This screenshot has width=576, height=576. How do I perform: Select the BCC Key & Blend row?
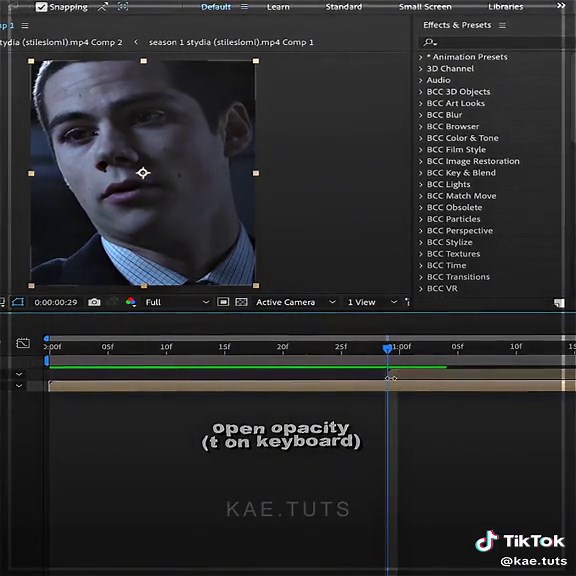pyautogui.click(x=457, y=173)
